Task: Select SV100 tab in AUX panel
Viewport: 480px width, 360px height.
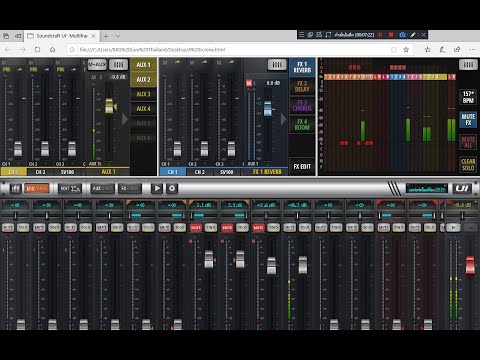Action: tap(67, 172)
